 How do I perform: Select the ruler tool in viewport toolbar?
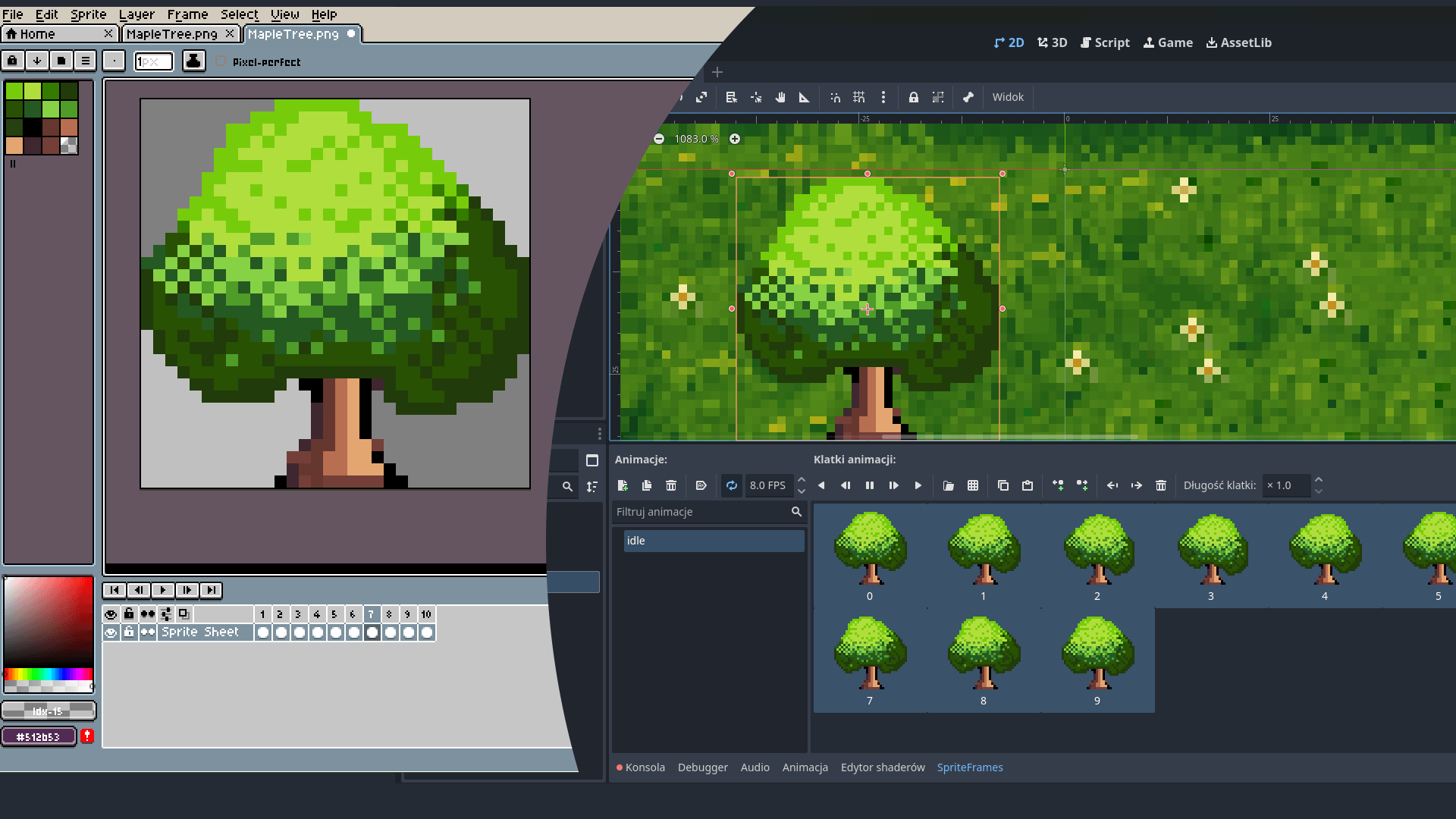(805, 97)
